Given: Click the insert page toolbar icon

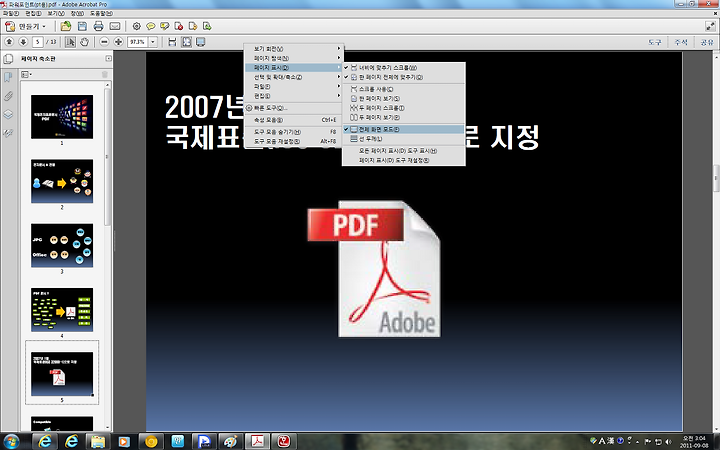Looking at the screenshot, I should [207, 26].
